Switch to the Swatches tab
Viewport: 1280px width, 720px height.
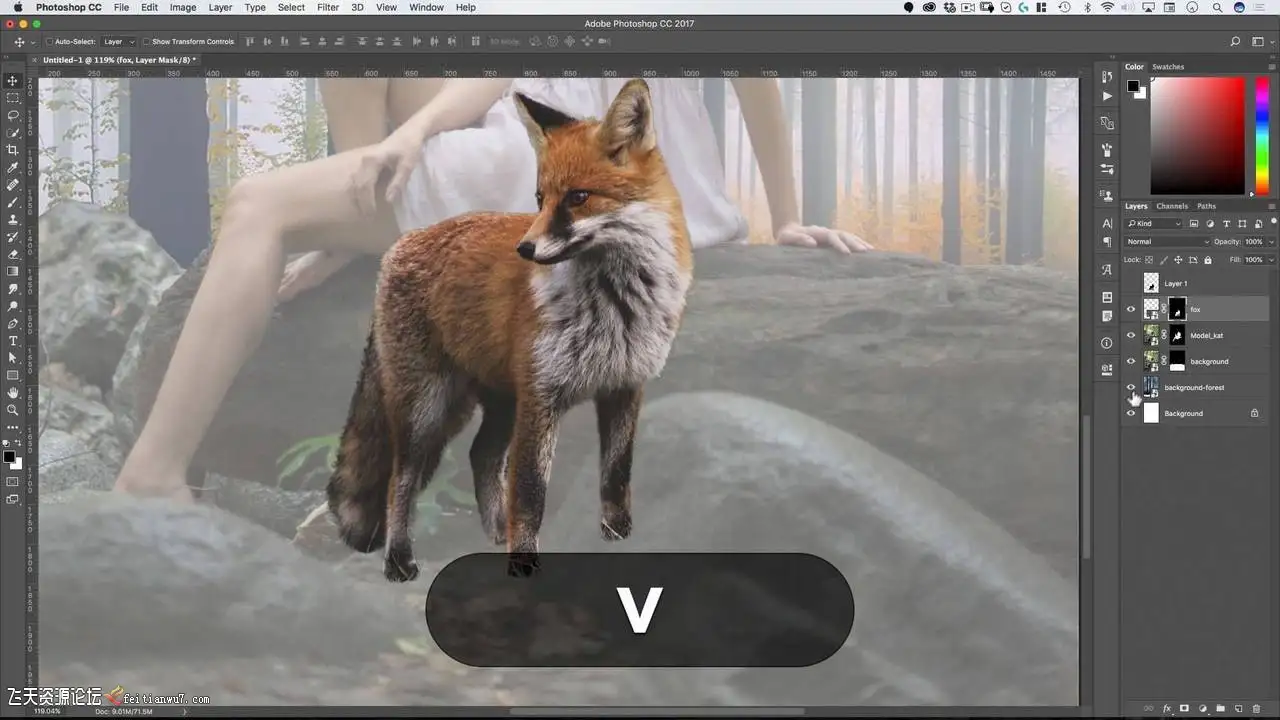(1168, 67)
